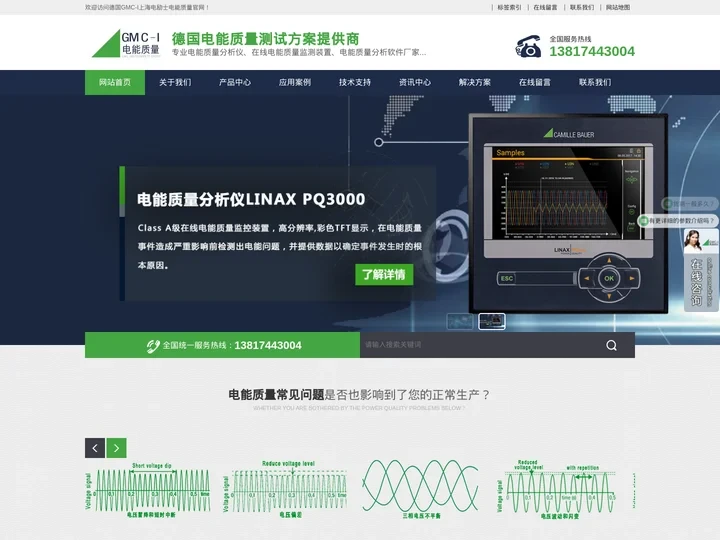Open 技术支持 in the navigation bar

(355, 82)
